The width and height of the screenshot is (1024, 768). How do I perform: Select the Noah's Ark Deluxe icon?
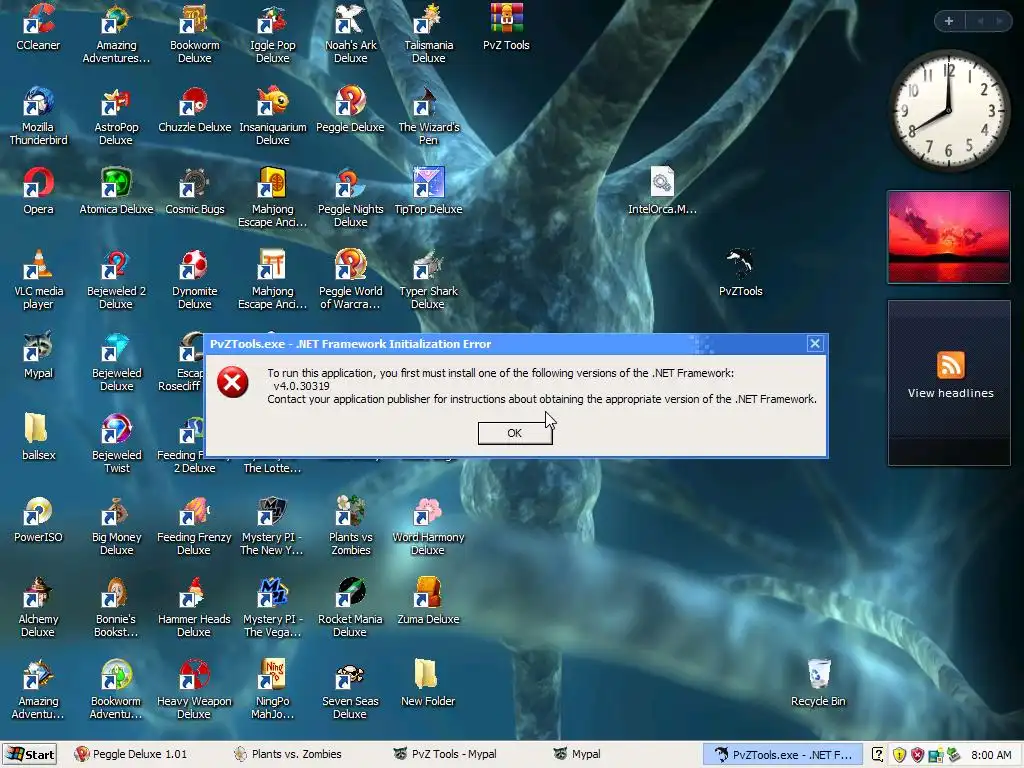click(x=351, y=33)
